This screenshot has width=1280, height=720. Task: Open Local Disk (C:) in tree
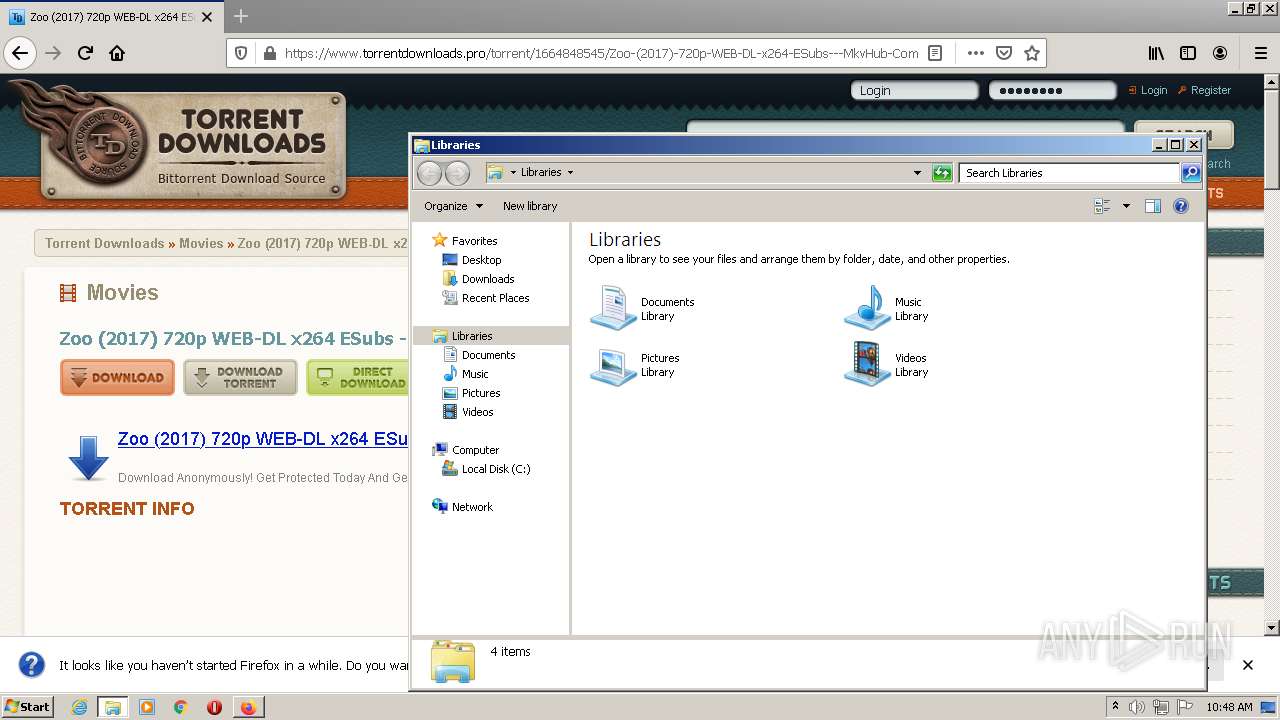pyautogui.click(x=496, y=469)
